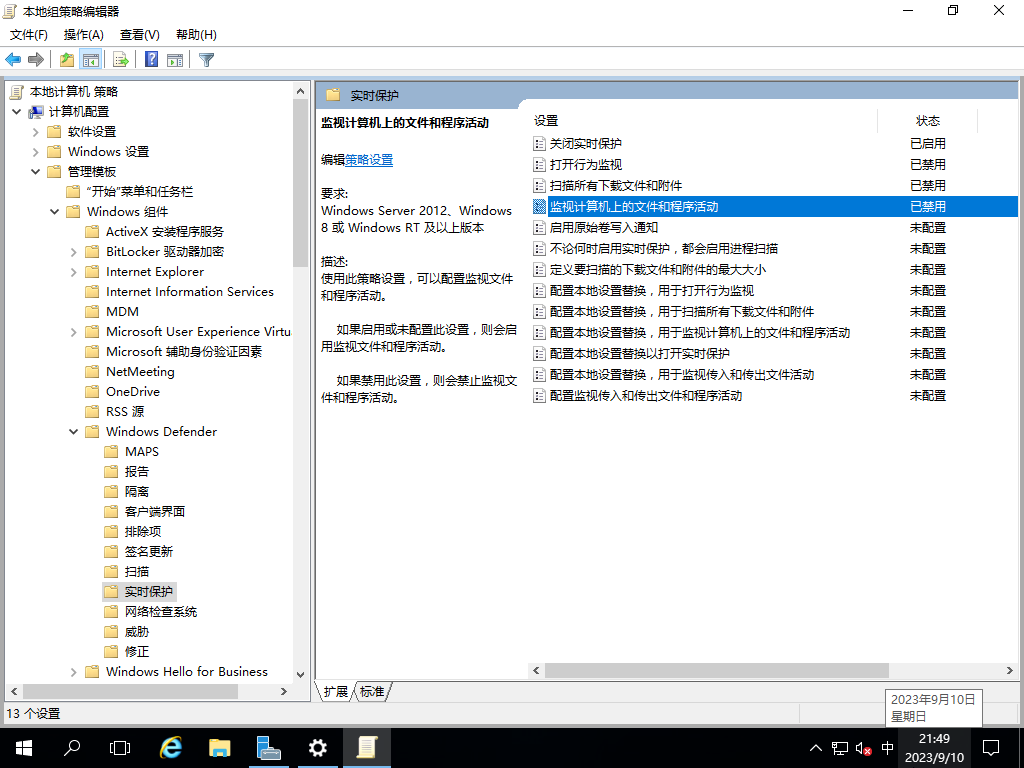
Task: Click the 计算机配置 computer icon in the tree
Action: 36,112
